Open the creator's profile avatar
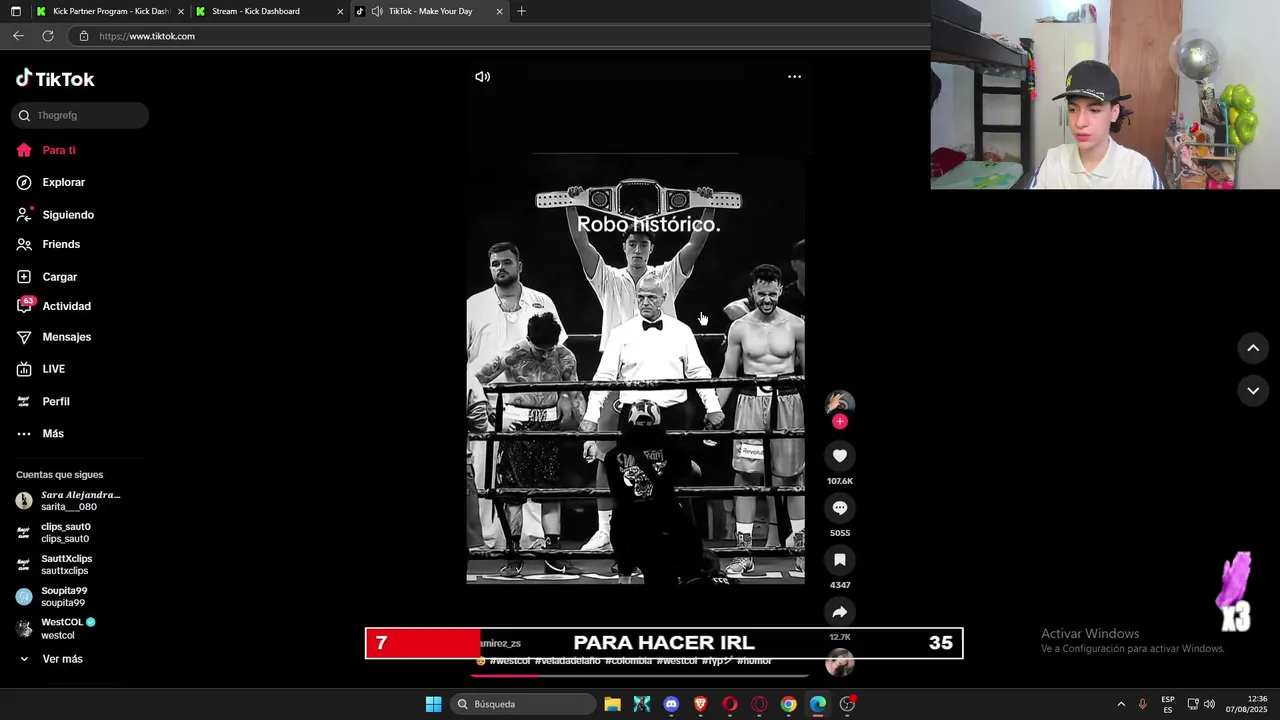This screenshot has width=1280, height=720. pyautogui.click(x=840, y=402)
